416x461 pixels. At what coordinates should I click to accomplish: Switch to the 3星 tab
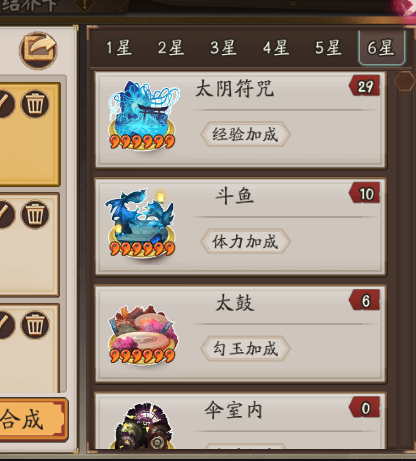(x=223, y=47)
